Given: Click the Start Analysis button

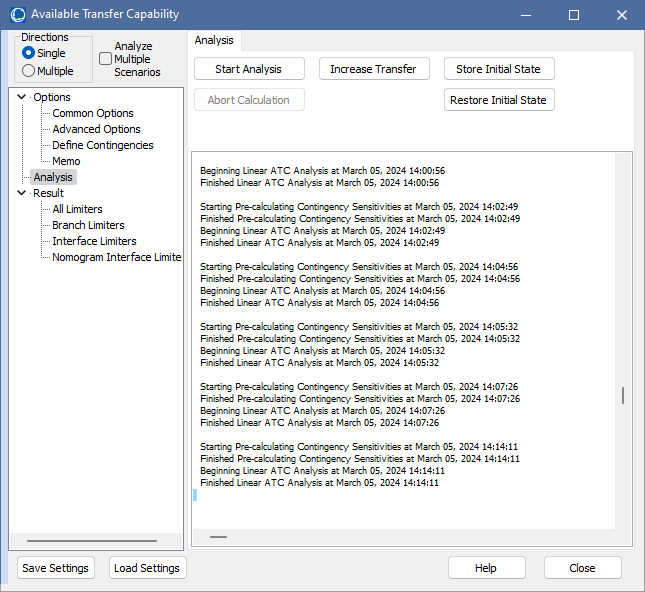Looking at the screenshot, I should [248, 69].
